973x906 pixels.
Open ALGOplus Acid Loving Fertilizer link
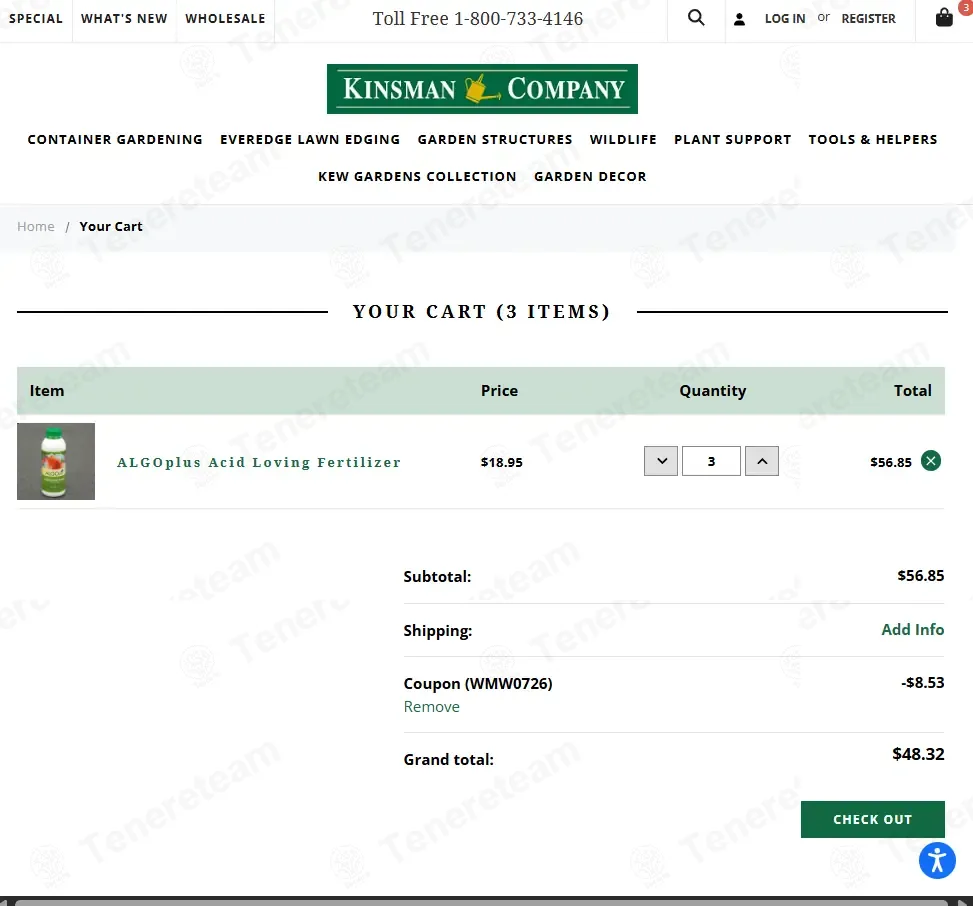pyautogui.click(x=259, y=462)
